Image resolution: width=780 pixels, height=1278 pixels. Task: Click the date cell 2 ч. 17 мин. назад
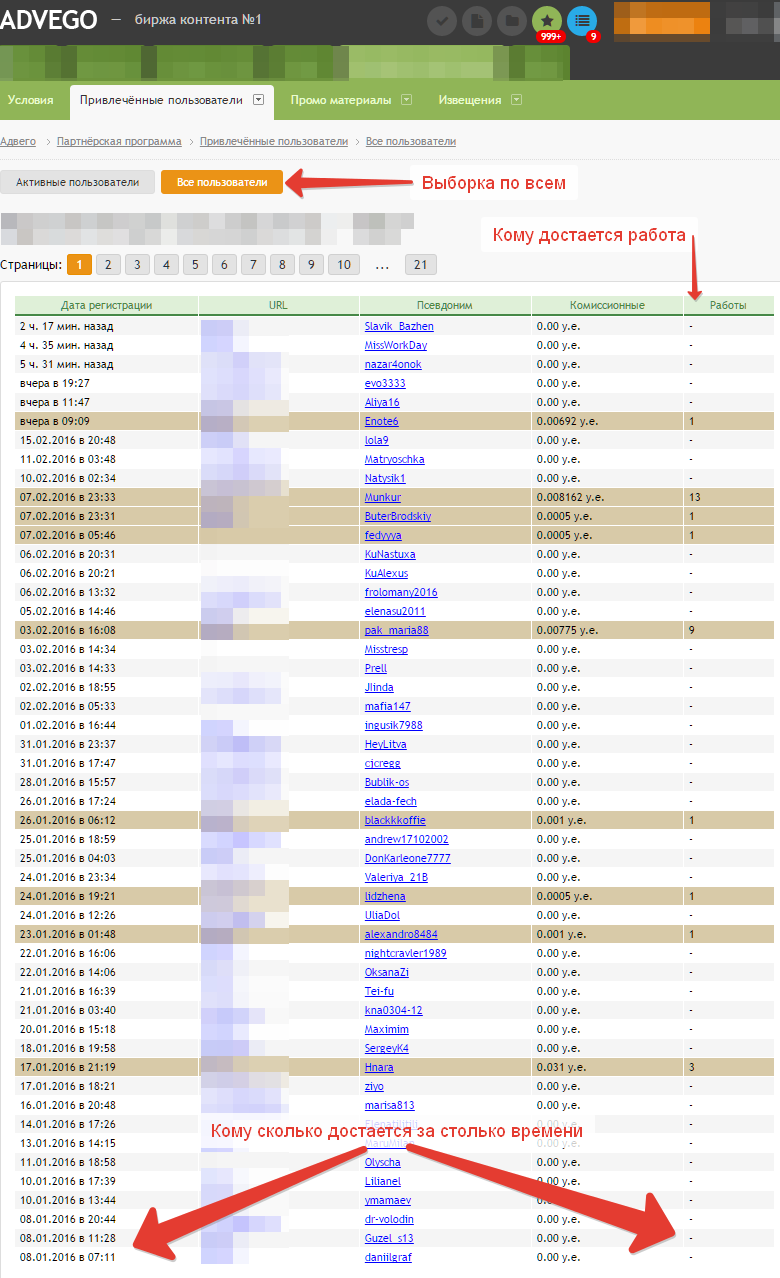(x=66, y=326)
